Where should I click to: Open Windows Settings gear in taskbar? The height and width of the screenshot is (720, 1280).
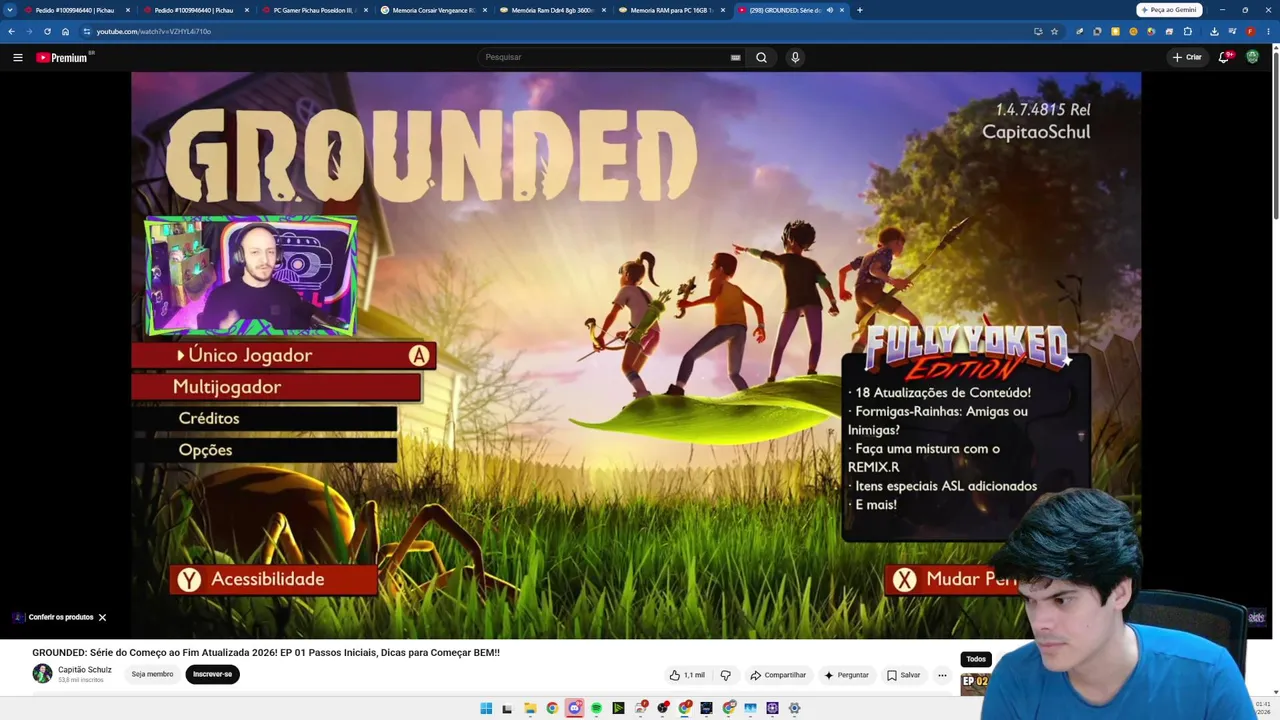coord(794,708)
